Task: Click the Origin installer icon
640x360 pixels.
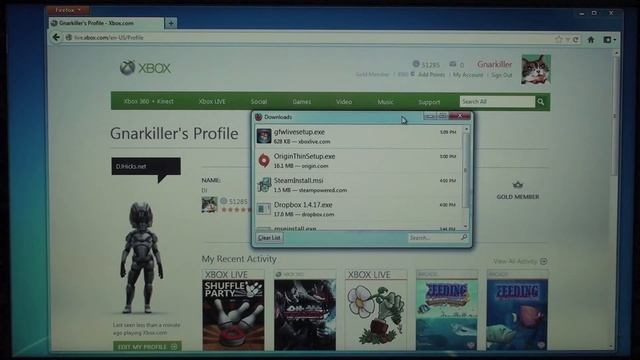Action: click(x=264, y=160)
